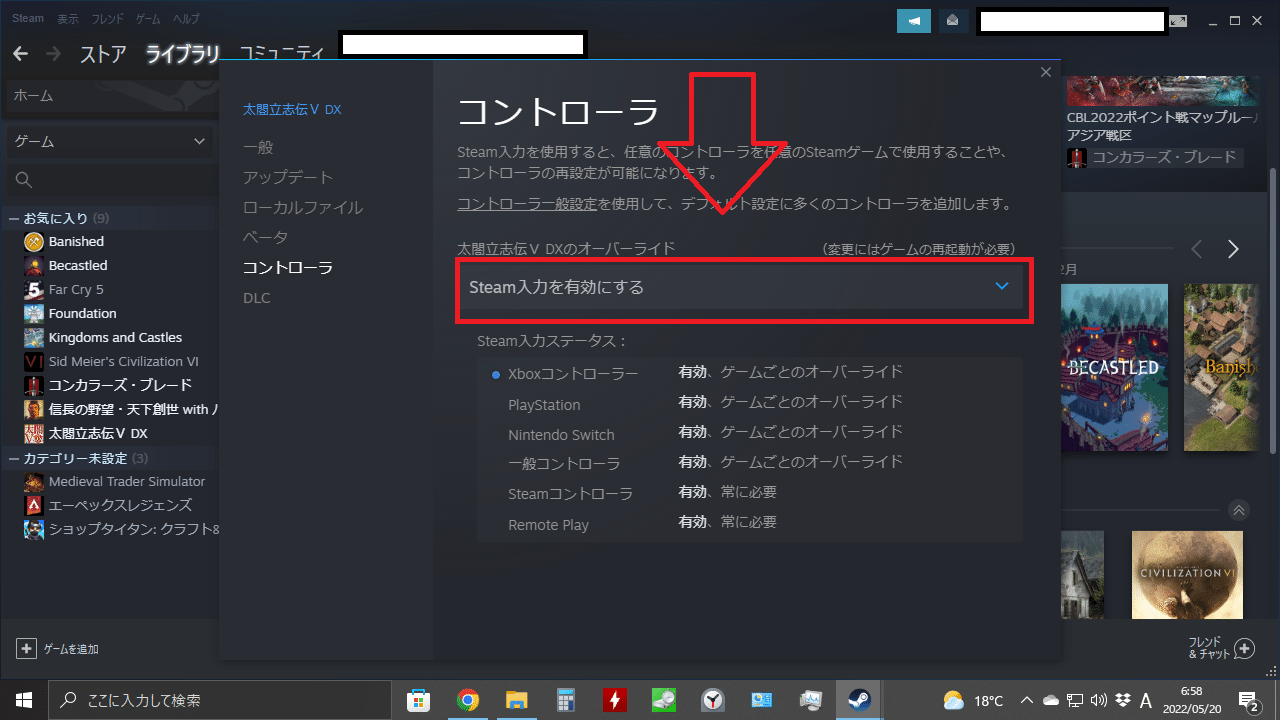The width and height of the screenshot is (1280, 720).
Task: Select Foundation in library list
Action: (x=83, y=313)
